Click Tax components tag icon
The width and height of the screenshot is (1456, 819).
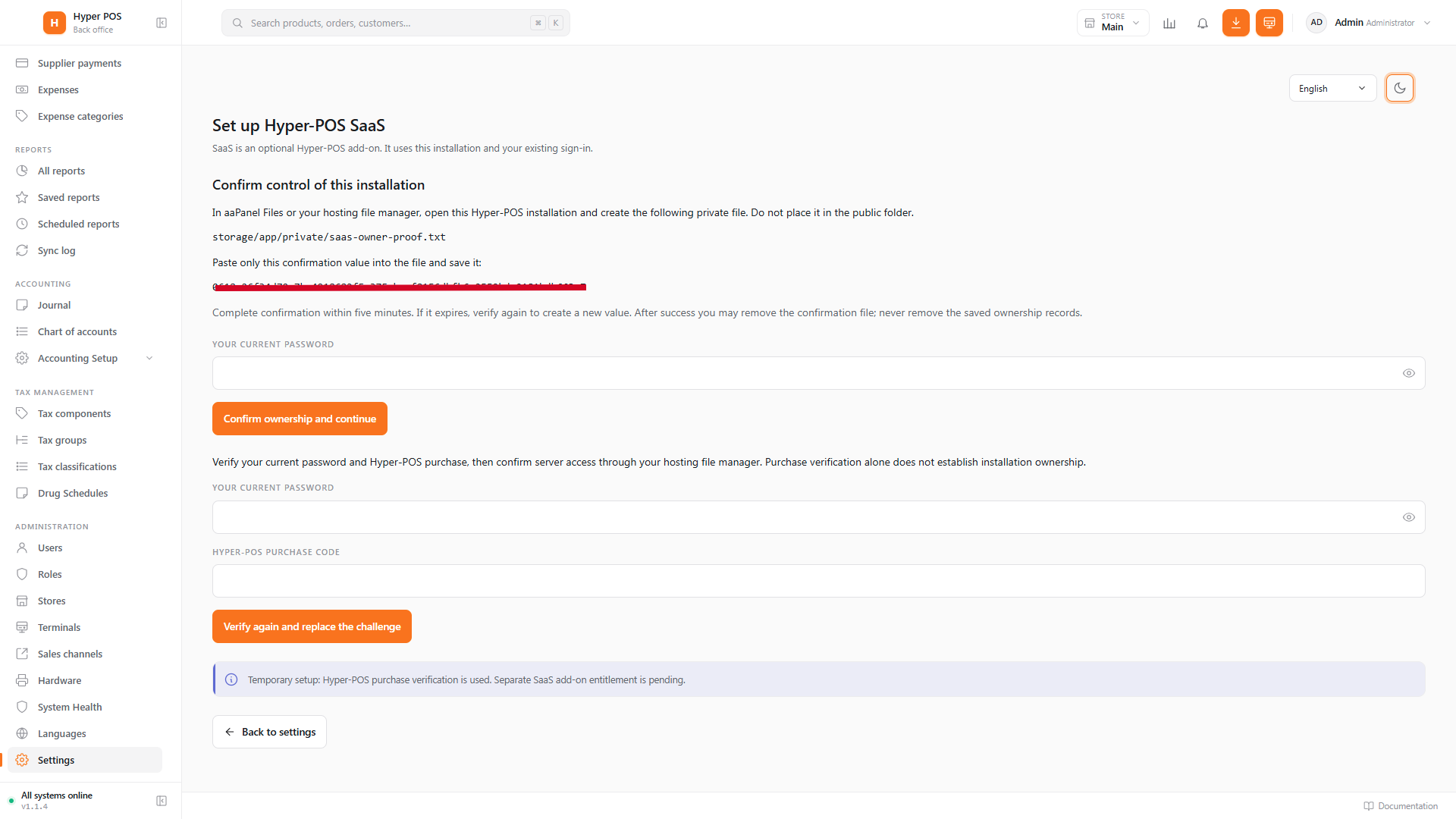coord(22,413)
